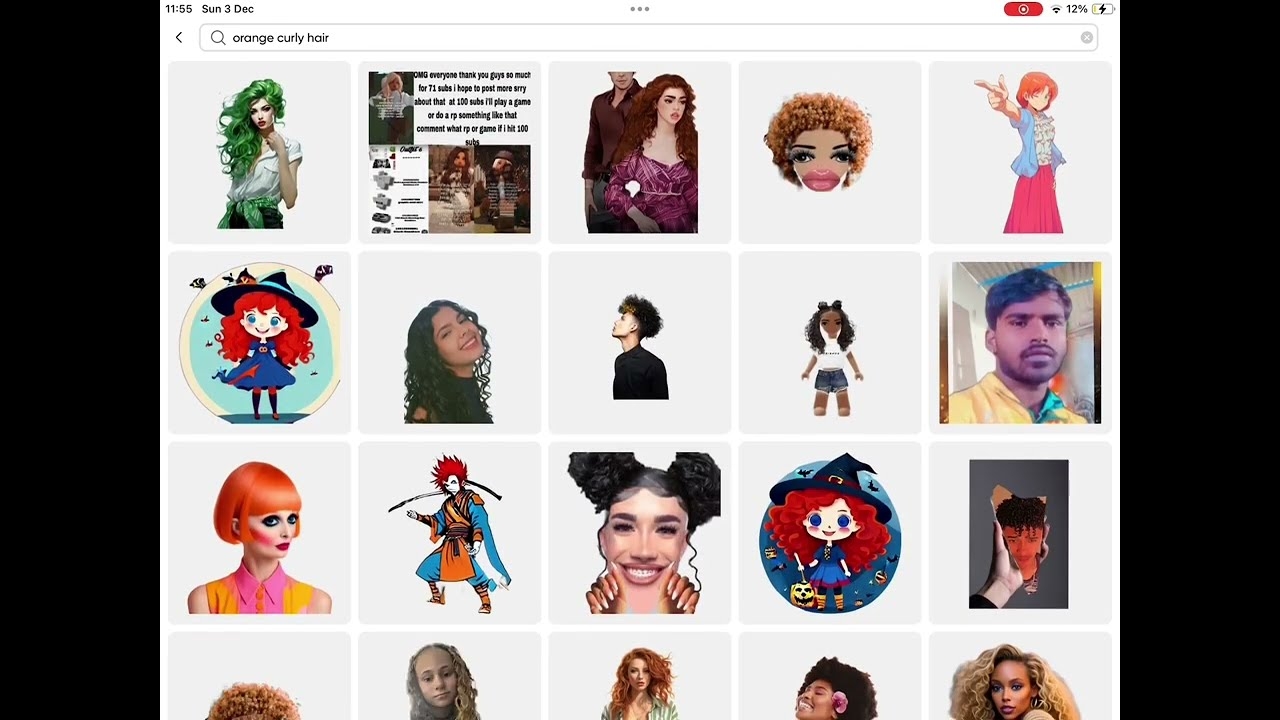Select the witch sticker with pumpkin in blue circle
This screenshot has width=1280, height=720.
[830, 533]
